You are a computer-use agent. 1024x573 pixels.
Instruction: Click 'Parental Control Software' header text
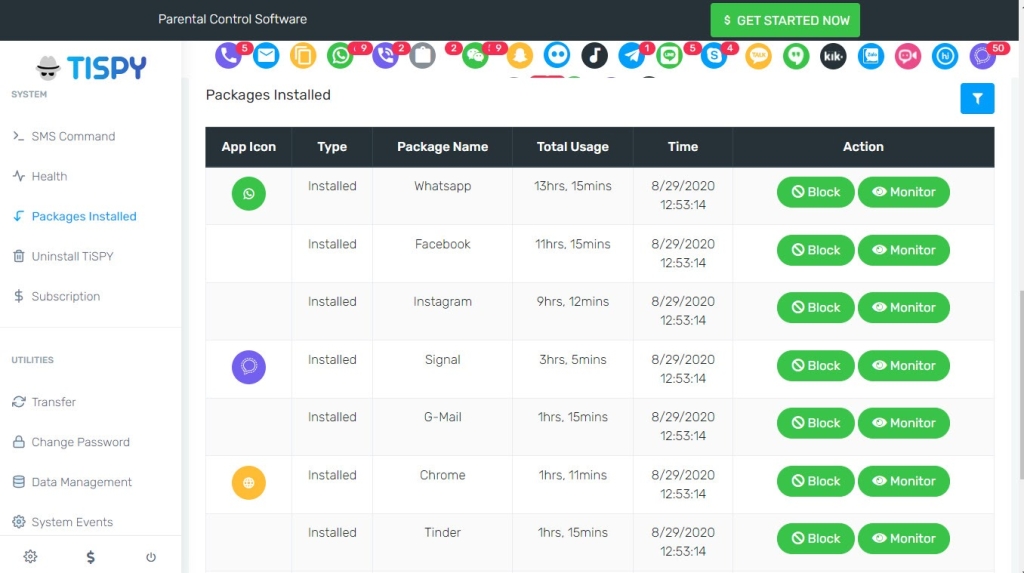(x=232, y=20)
